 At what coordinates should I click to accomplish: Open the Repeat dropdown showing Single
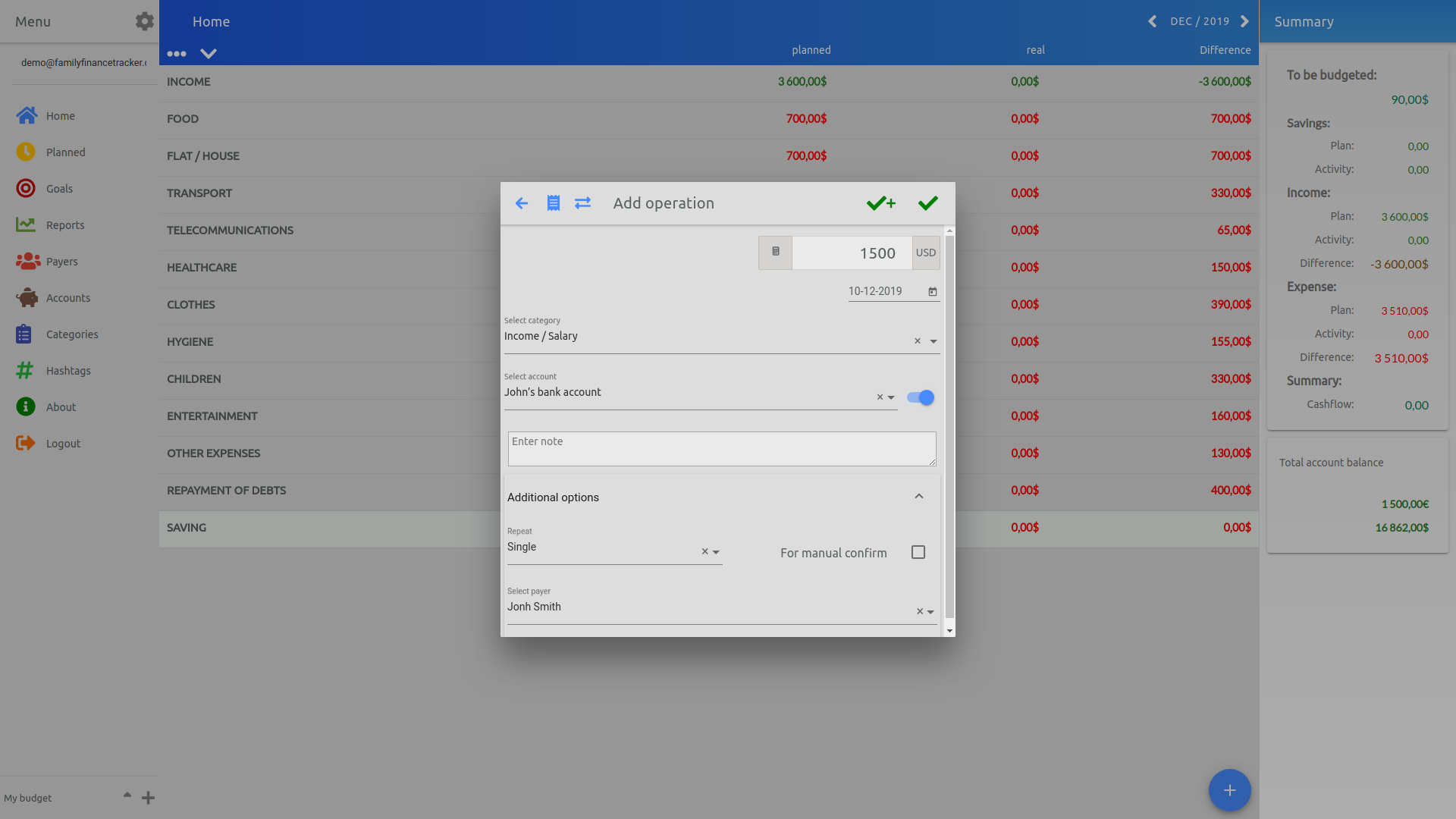click(x=716, y=553)
